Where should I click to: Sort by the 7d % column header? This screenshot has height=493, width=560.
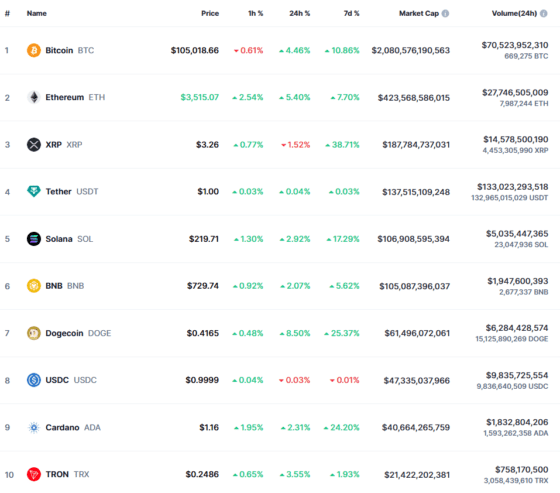coord(351,13)
